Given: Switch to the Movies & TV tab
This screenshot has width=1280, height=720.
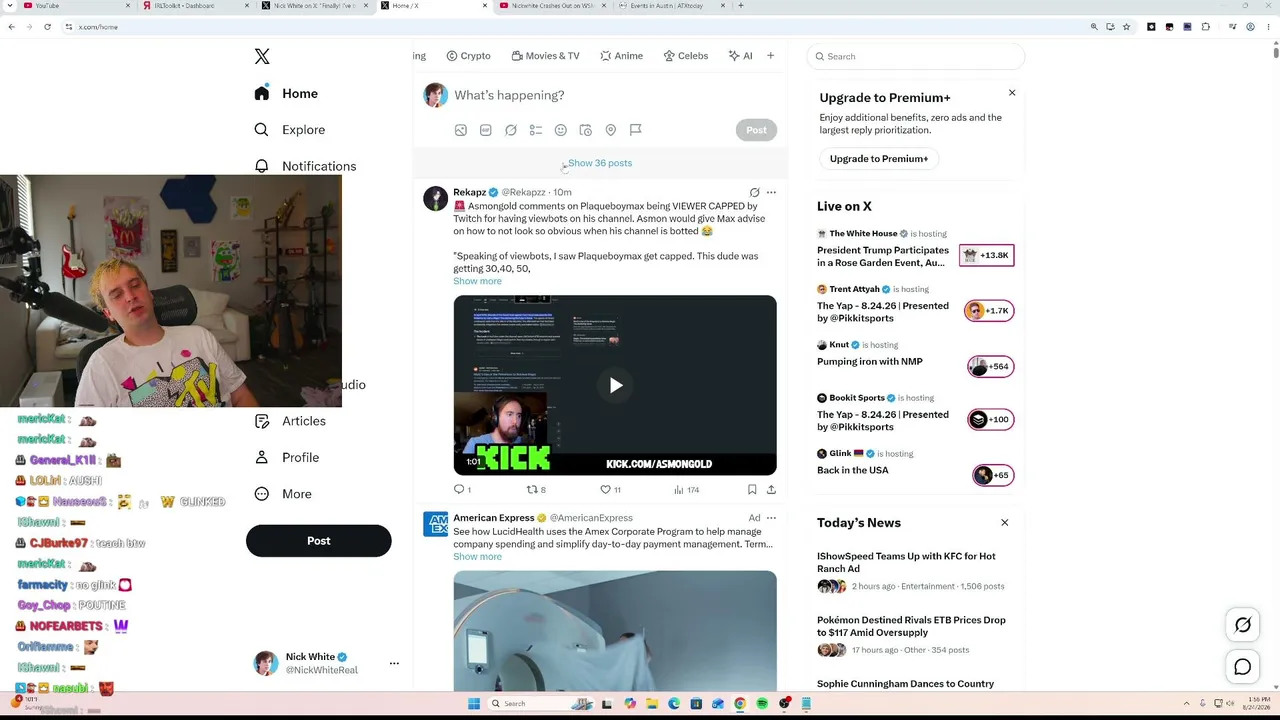Looking at the screenshot, I should (545, 56).
